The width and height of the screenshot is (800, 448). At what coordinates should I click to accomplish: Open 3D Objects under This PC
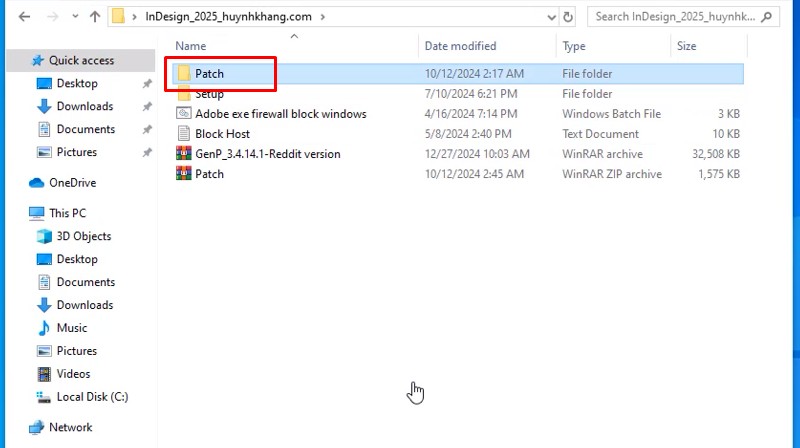84,236
